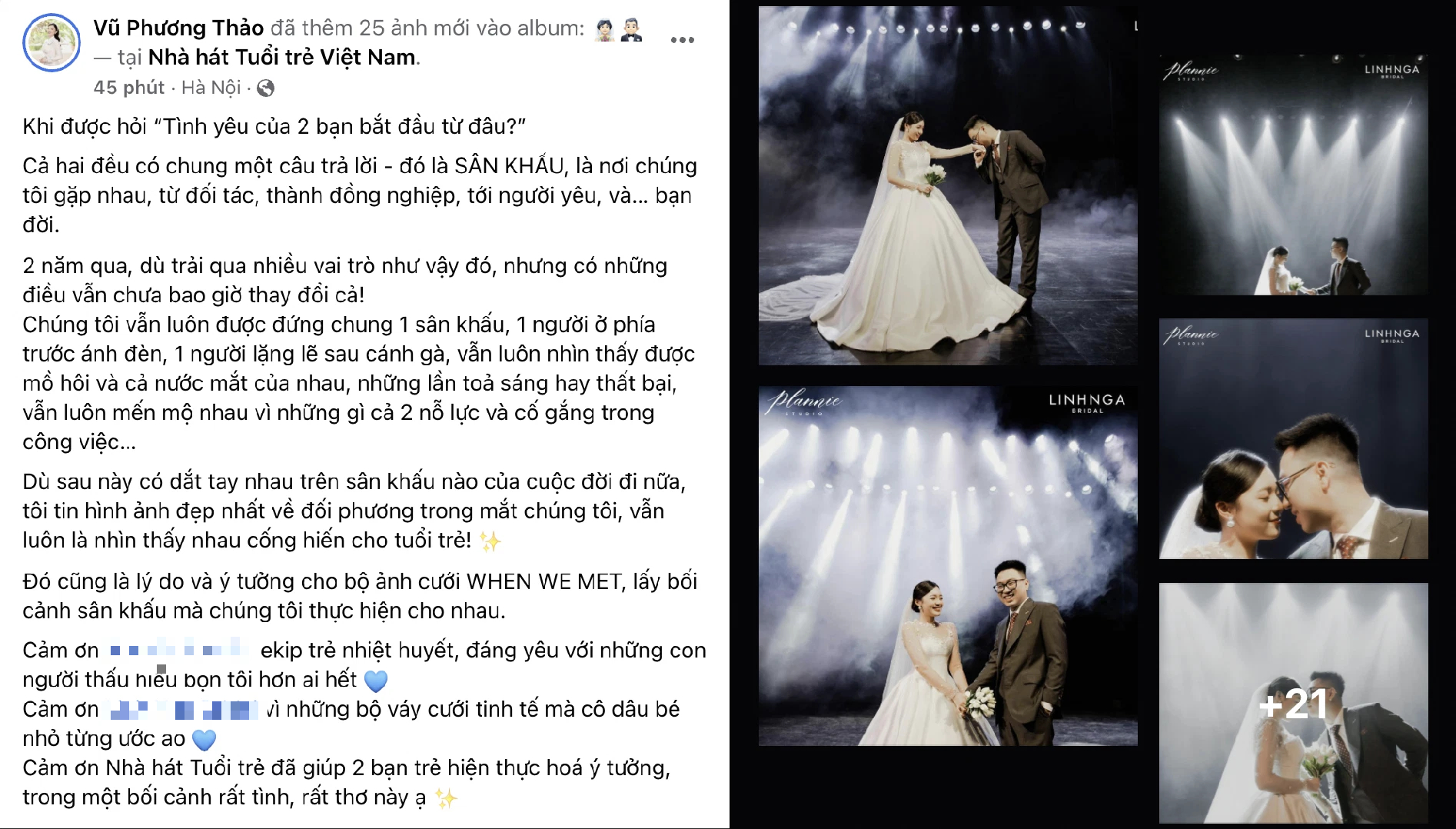Viewport: 1456px width, 829px height.
Task: Click the blue heart emoji after 'hơn ai hết'
Action: coord(375,681)
